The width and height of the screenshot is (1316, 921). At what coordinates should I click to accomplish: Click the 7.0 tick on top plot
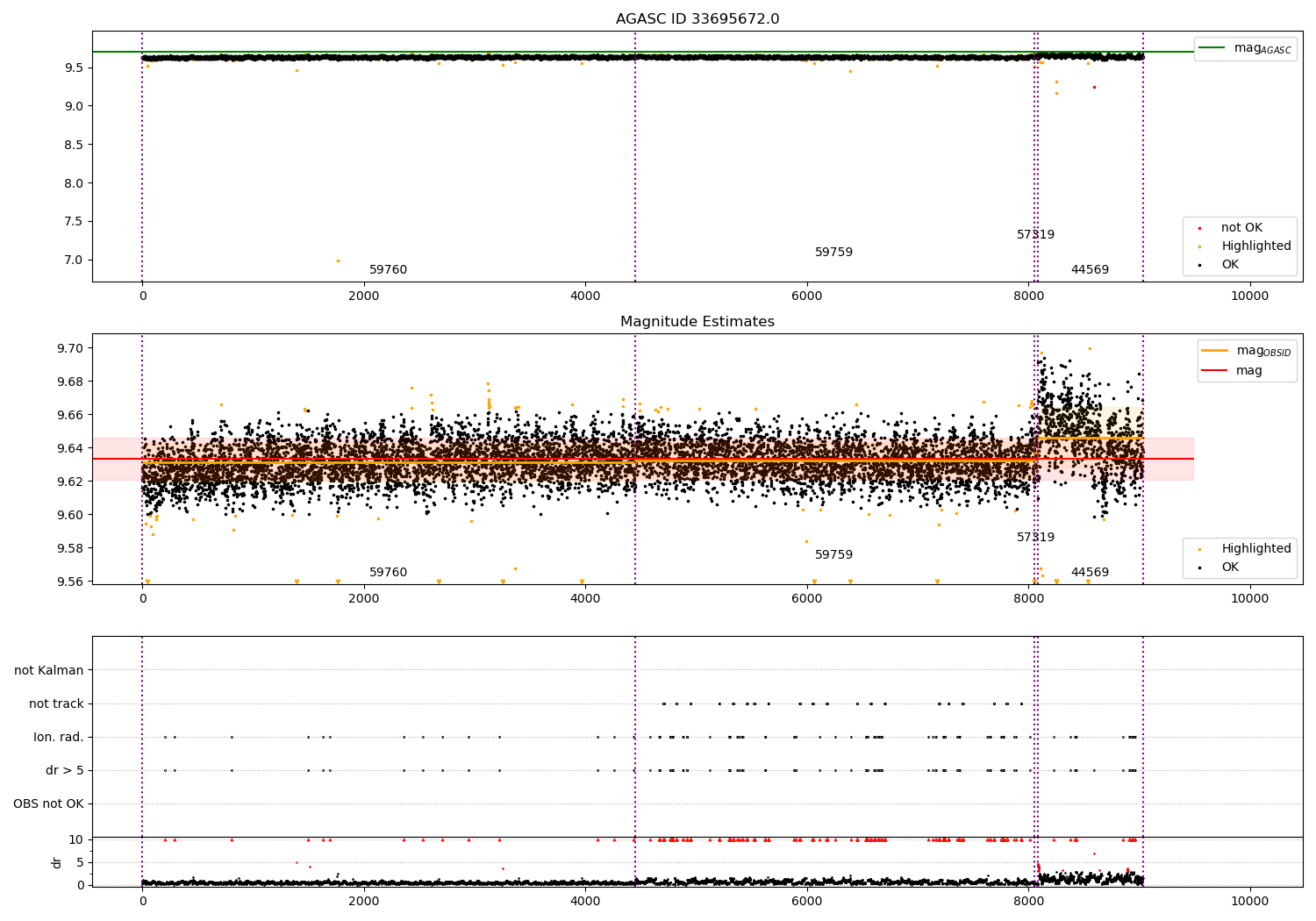[74, 261]
